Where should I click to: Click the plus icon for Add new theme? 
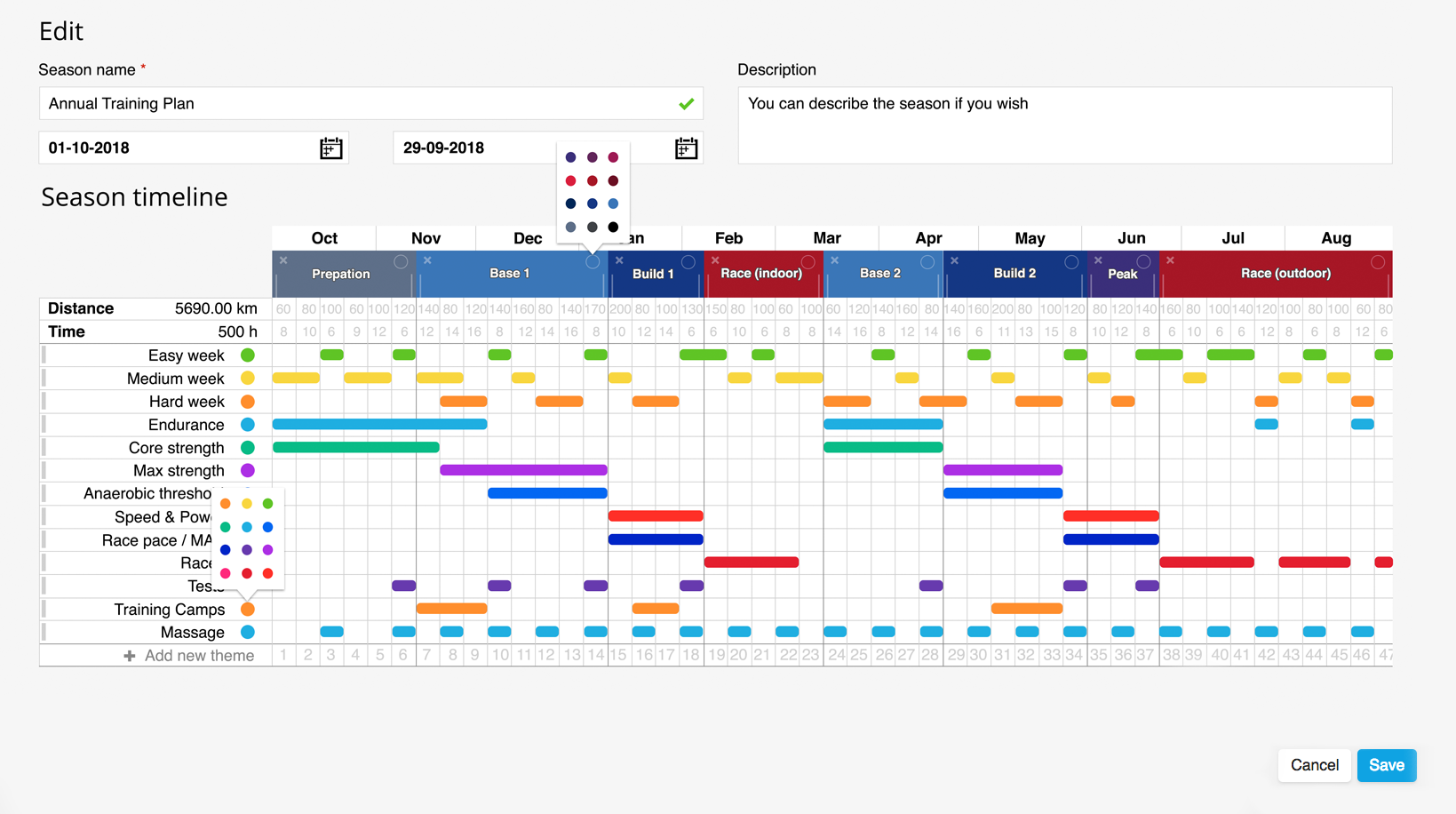[x=130, y=656]
